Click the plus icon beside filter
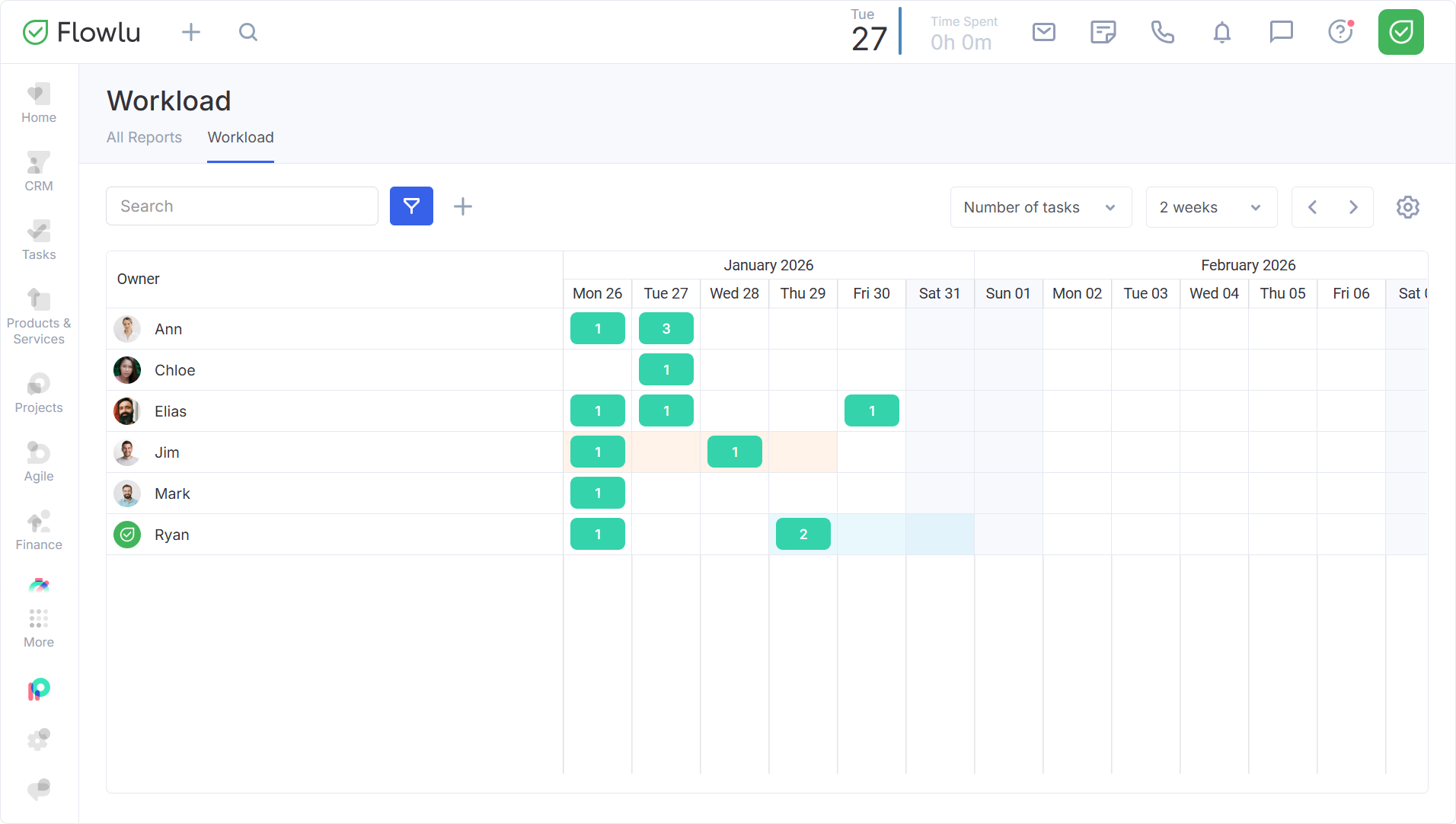Screen dimensions: 1456x824 pos(463,206)
